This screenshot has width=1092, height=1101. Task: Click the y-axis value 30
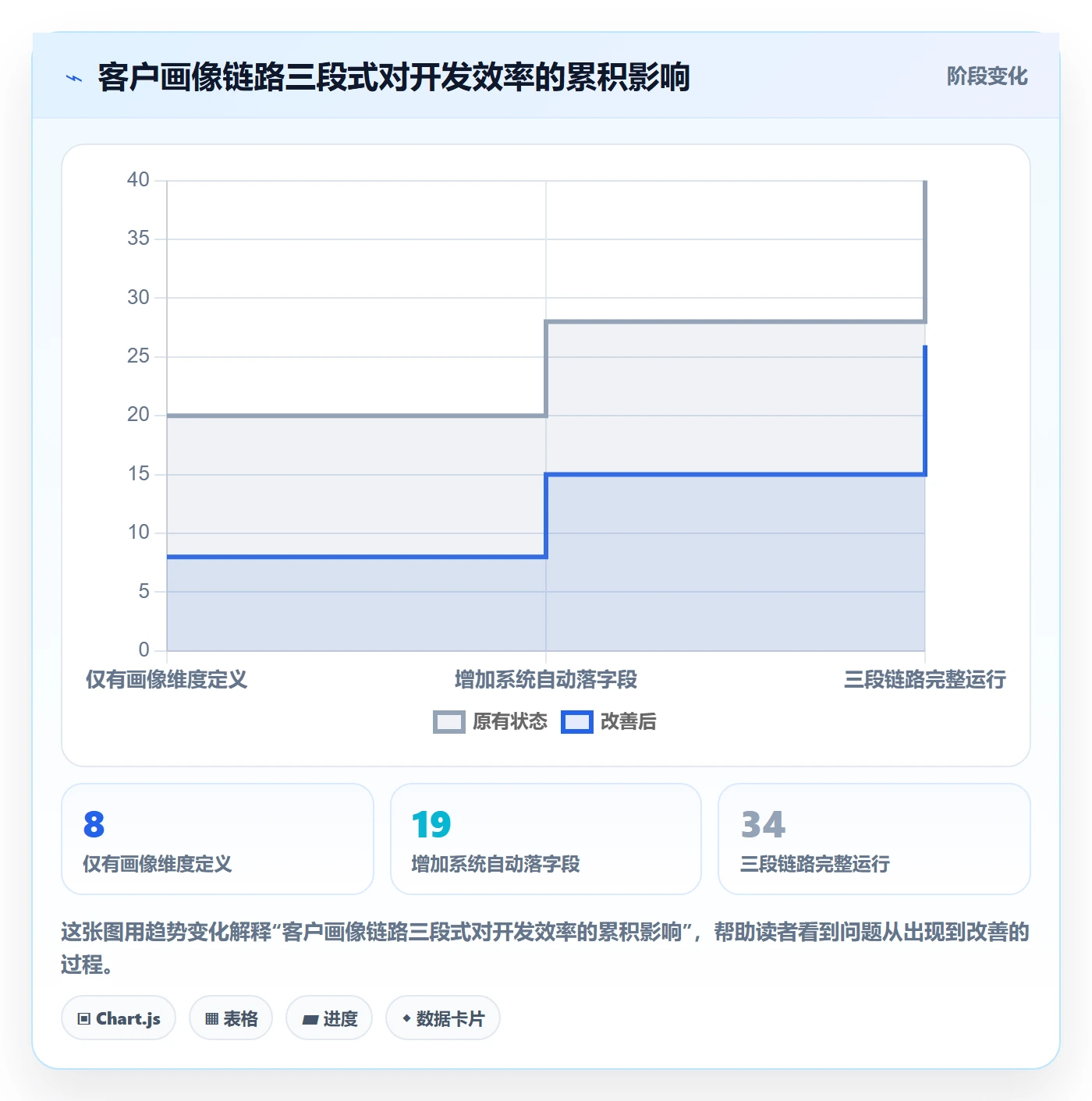(x=138, y=298)
